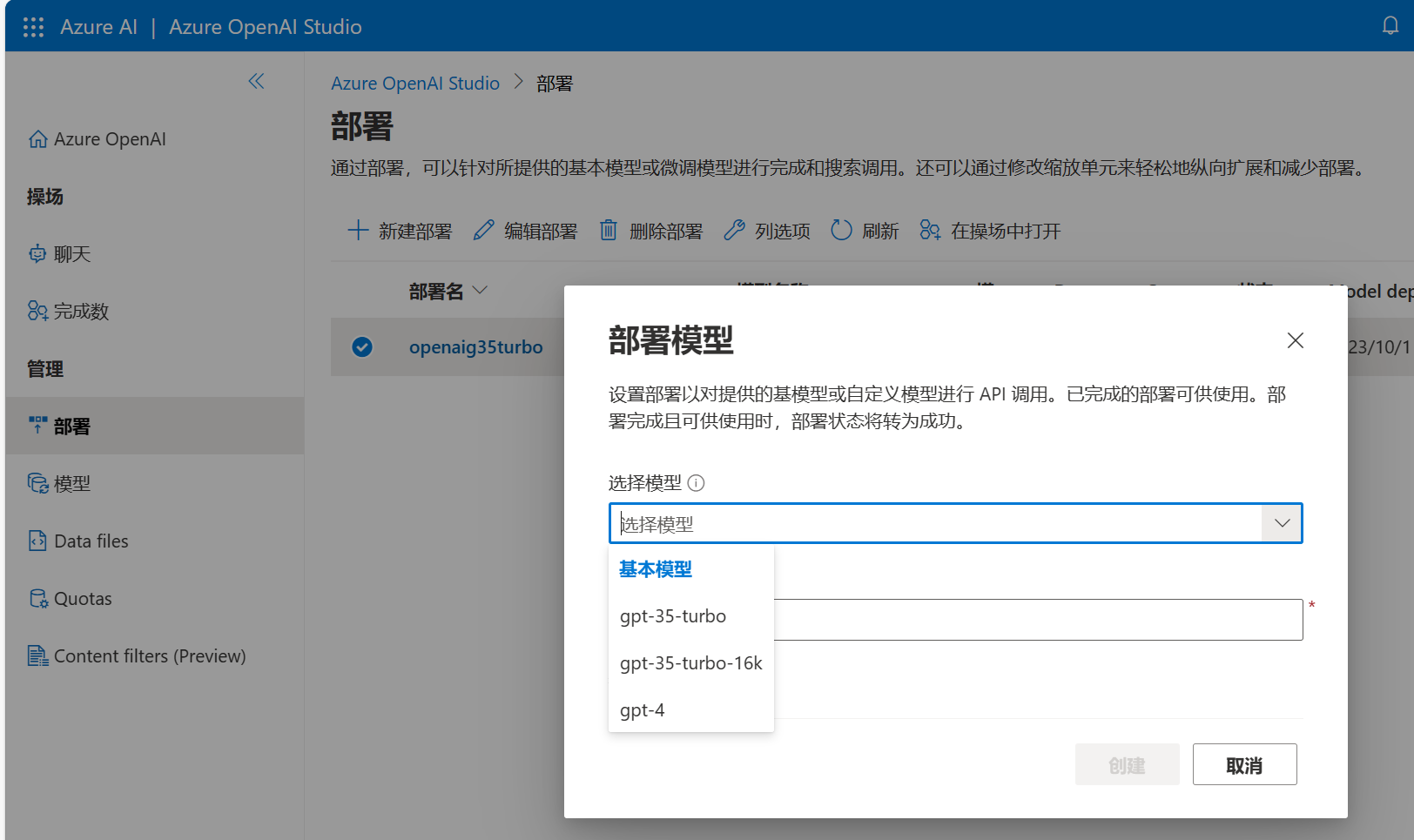Click the 模型 models icon in sidebar
The height and width of the screenshot is (840, 1414).
(38, 483)
